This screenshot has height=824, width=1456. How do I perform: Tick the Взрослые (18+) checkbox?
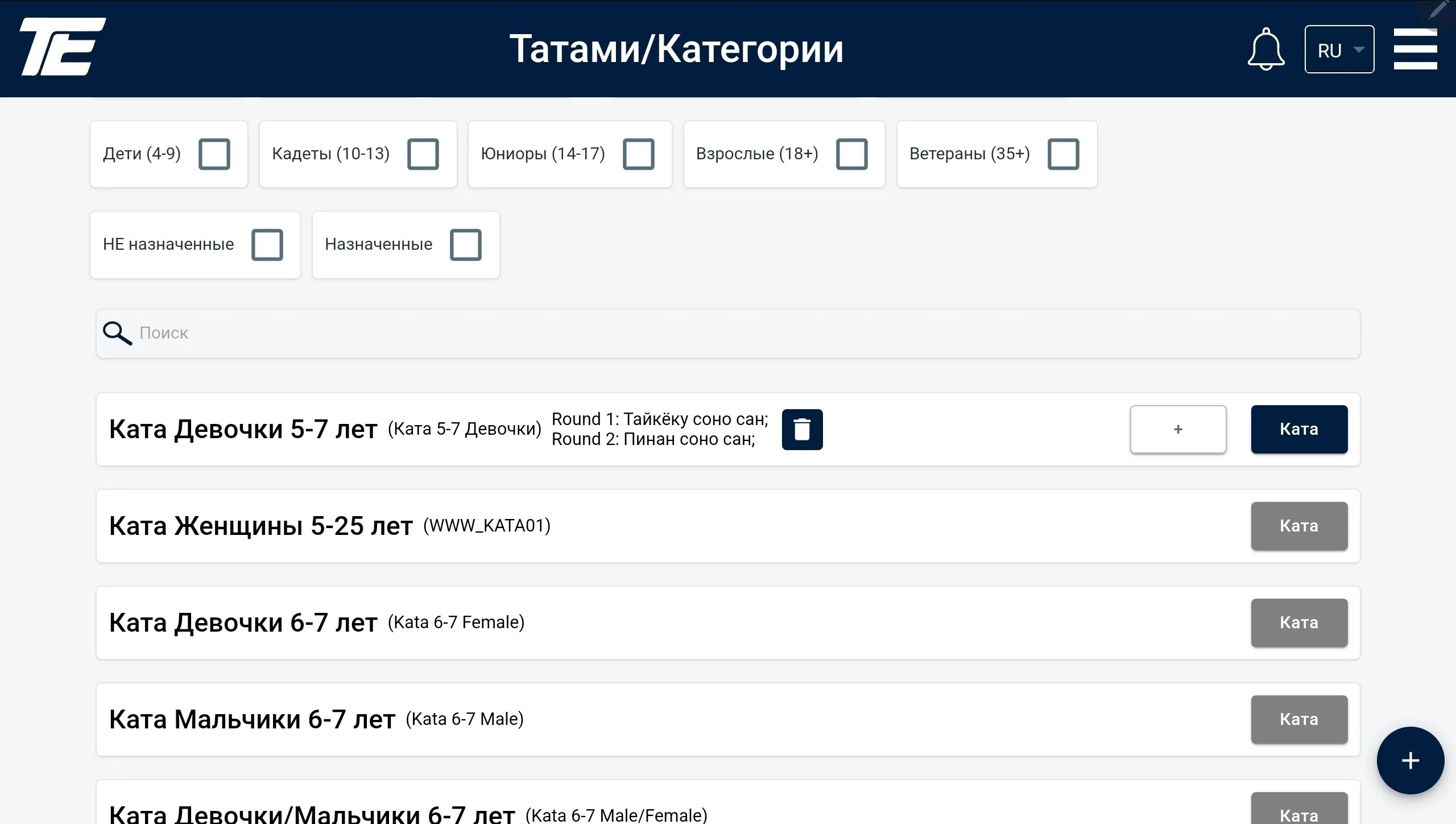click(x=852, y=154)
